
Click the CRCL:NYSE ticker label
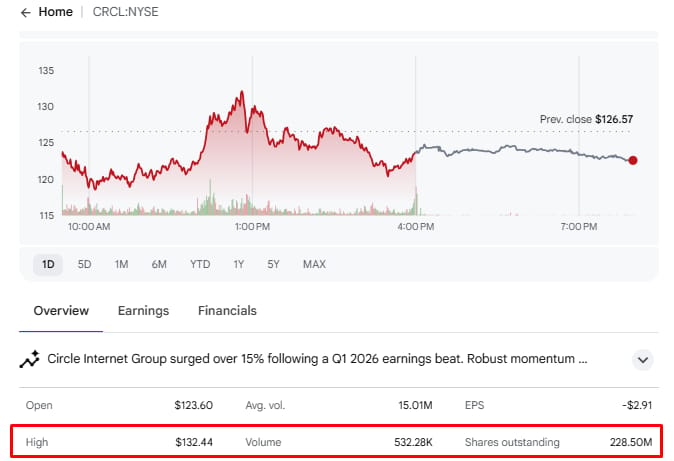tap(126, 12)
